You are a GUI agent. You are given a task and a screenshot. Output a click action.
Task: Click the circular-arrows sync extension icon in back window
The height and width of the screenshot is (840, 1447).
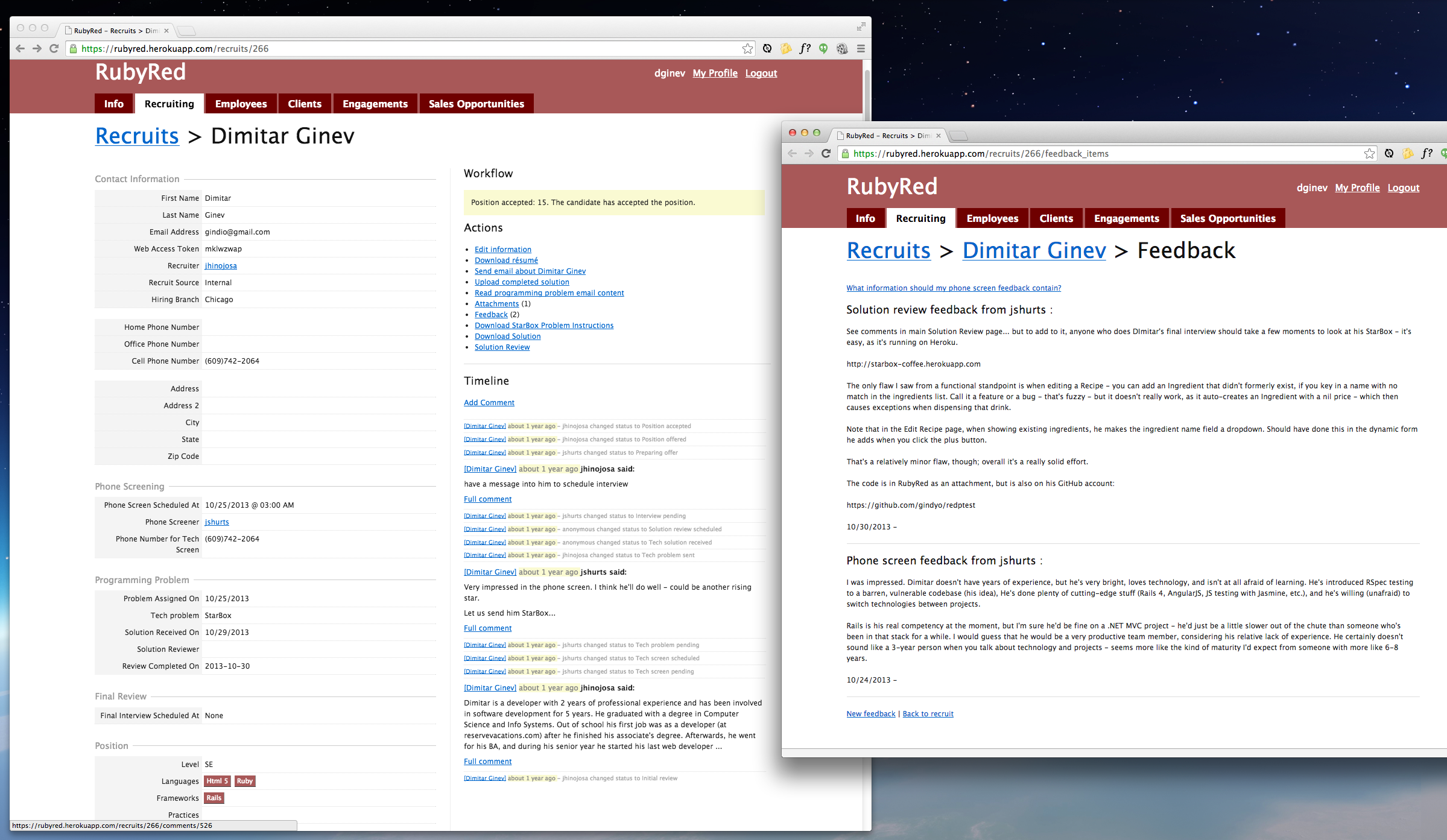pyautogui.click(x=767, y=49)
